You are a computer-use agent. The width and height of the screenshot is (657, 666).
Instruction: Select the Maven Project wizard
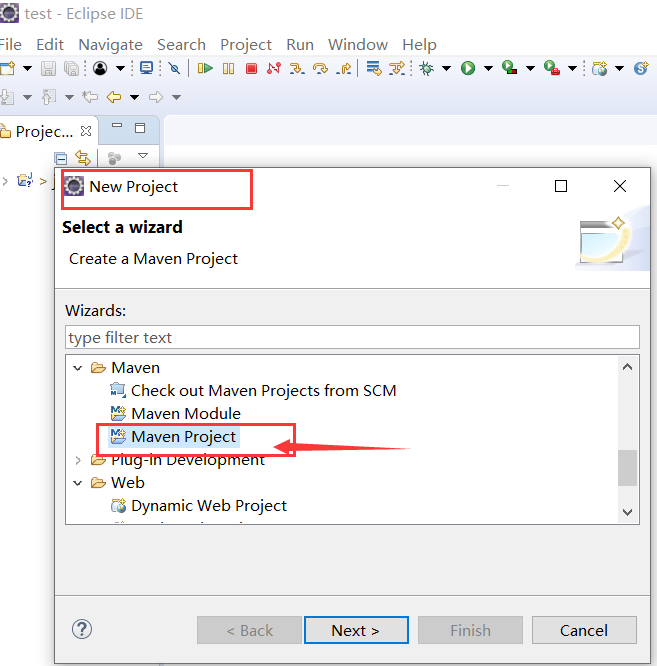(x=183, y=437)
